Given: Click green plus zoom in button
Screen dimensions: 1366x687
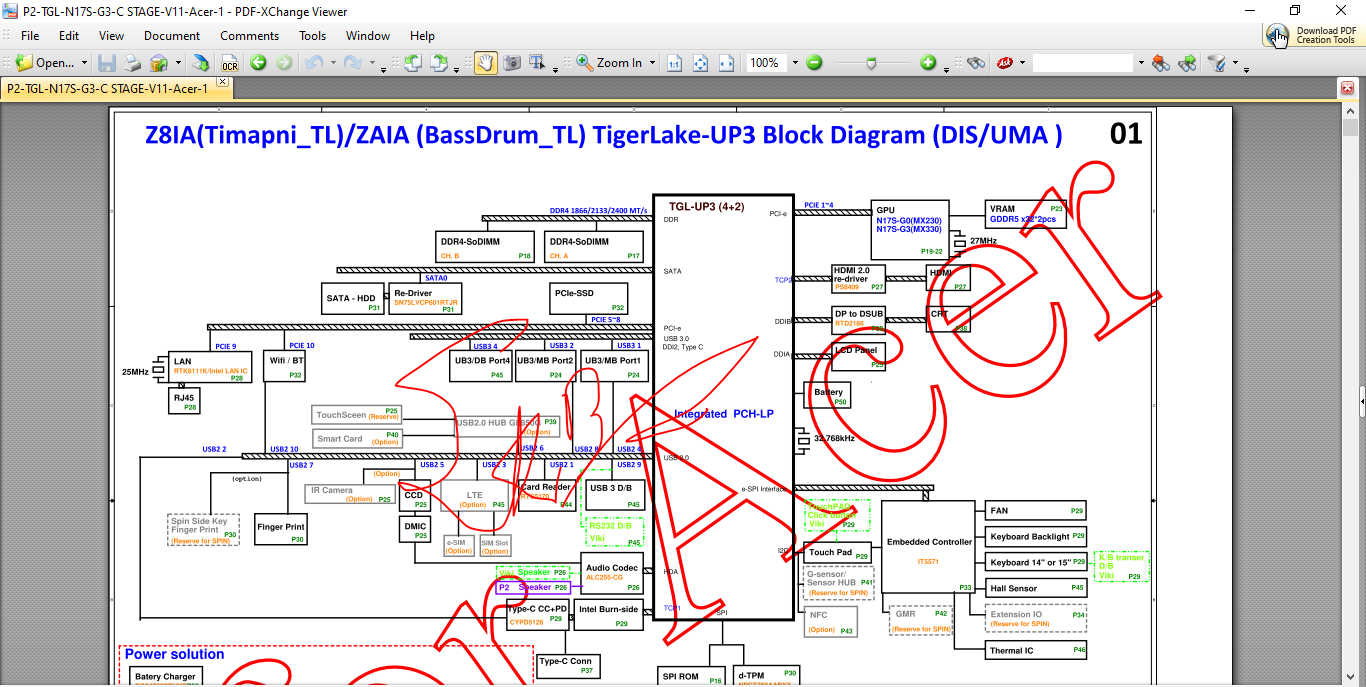Looking at the screenshot, I should (x=928, y=63).
